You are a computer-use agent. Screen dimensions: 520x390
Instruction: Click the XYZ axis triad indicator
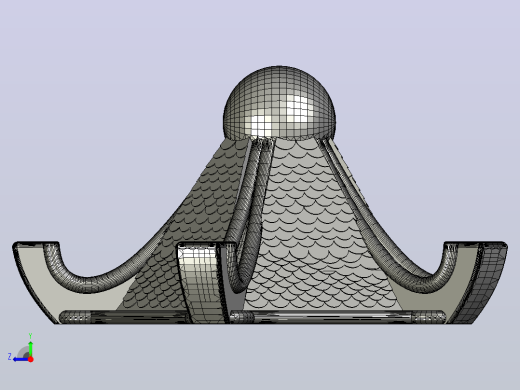(x=21, y=348)
